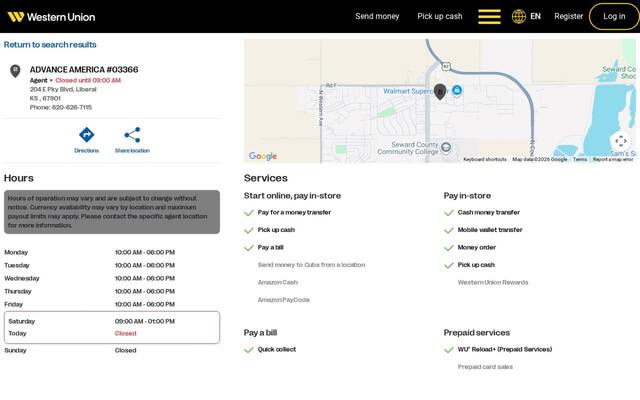Click the checkmark next to WU Reload+
This screenshot has height=400, width=640.
449,350
